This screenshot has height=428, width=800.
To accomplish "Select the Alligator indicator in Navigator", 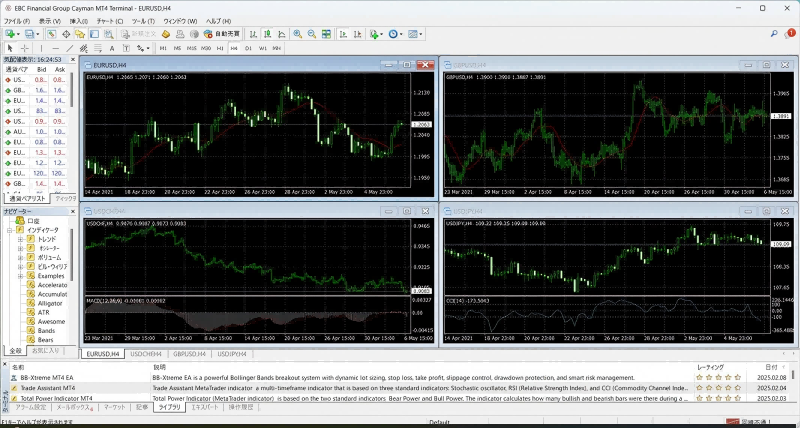I will click(x=50, y=303).
